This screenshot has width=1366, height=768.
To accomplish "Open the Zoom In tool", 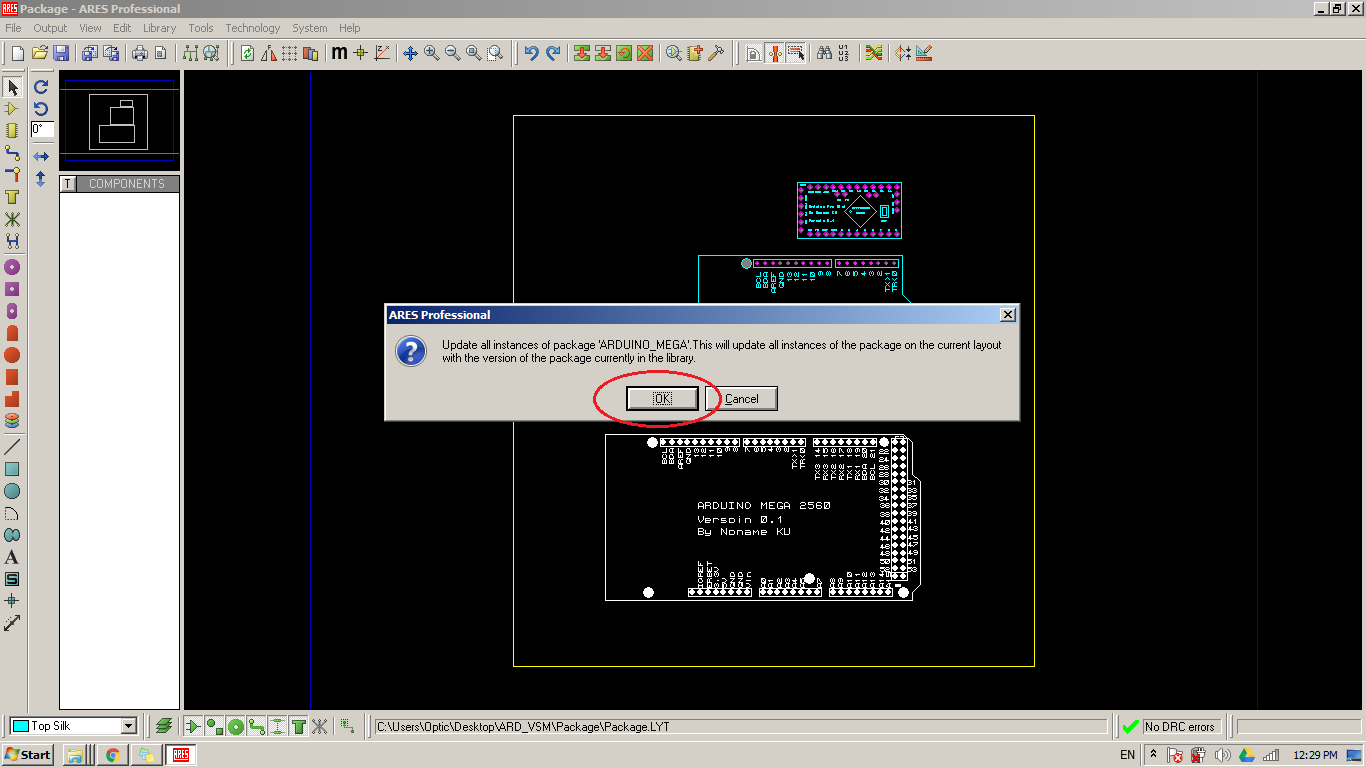I will pyautogui.click(x=431, y=53).
